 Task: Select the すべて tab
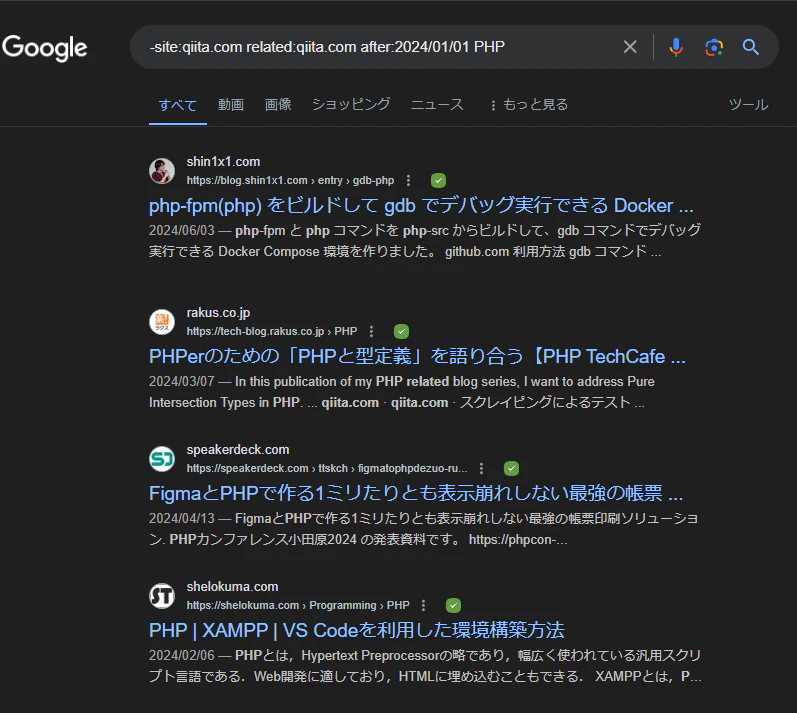pyautogui.click(x=177, y=105)
